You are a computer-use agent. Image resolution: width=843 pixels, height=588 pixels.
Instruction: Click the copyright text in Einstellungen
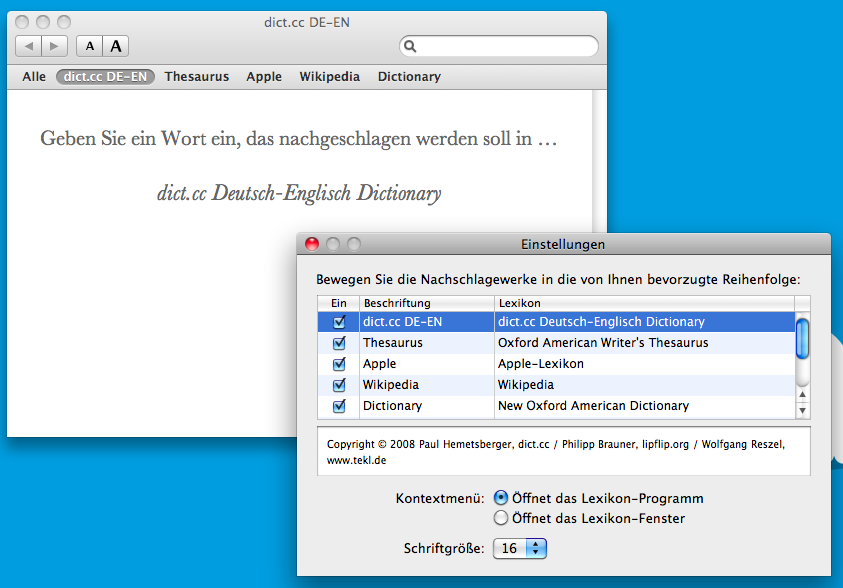pyautogui.click(x=556, y=452)
